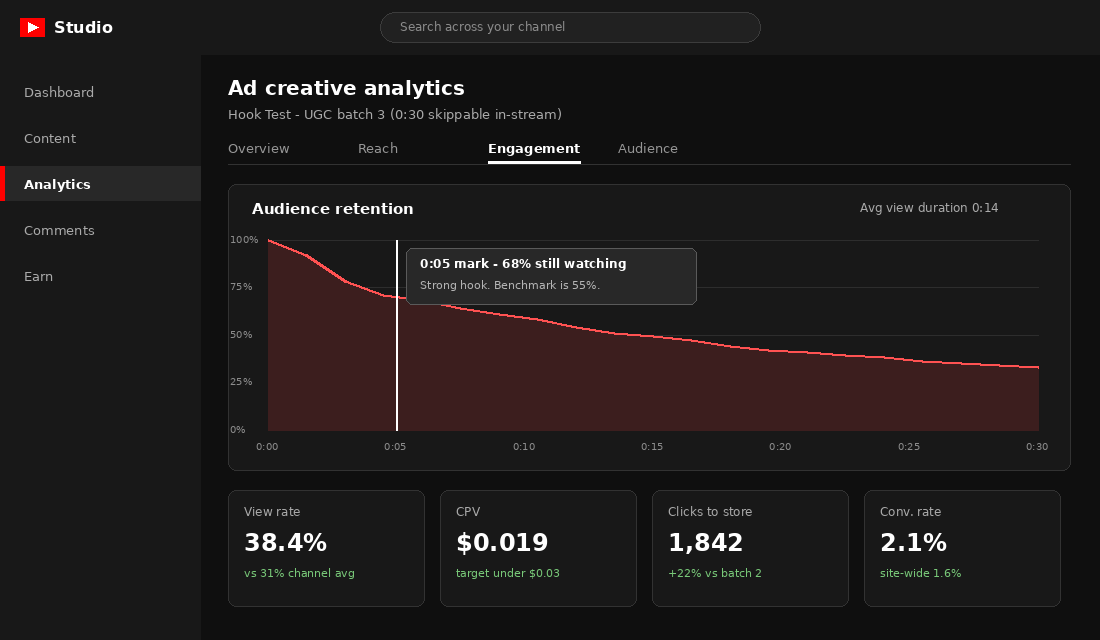This screenshot has height=640, width=1100.
Task: Click the '38.4%' view rate value
Action: [x=286, y=542]
